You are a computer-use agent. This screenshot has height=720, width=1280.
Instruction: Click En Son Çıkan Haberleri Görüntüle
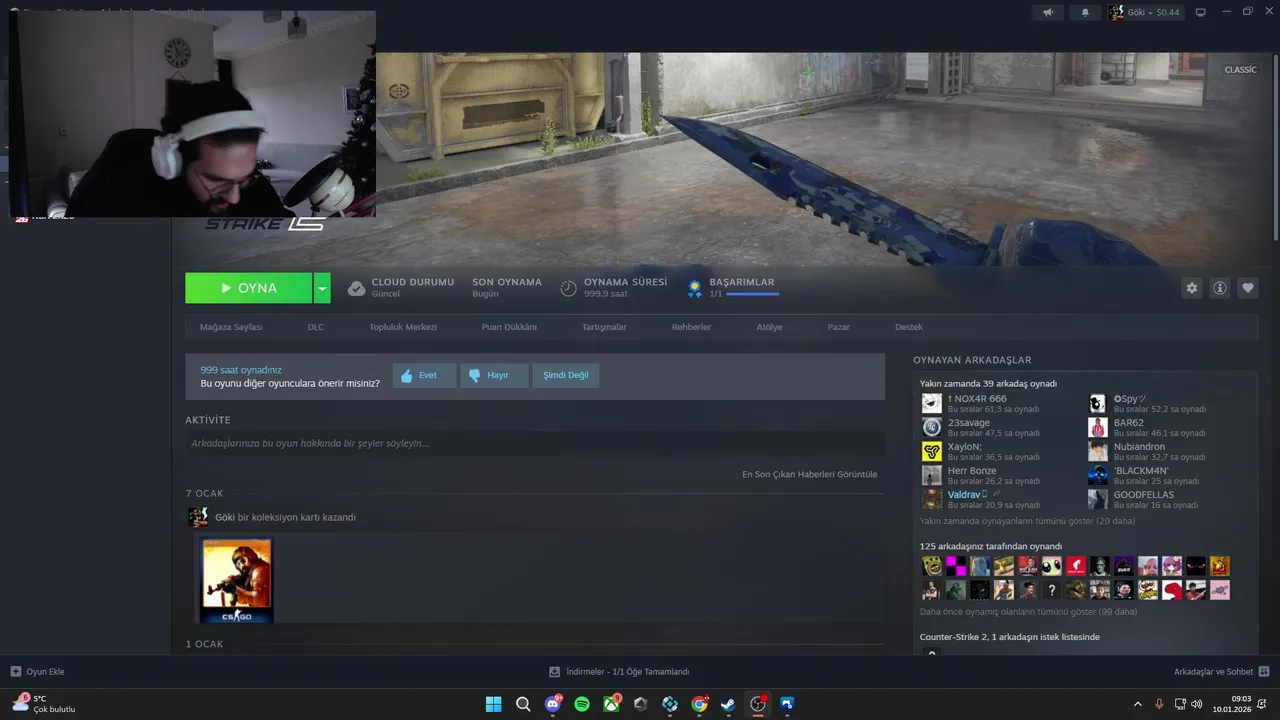810,474
